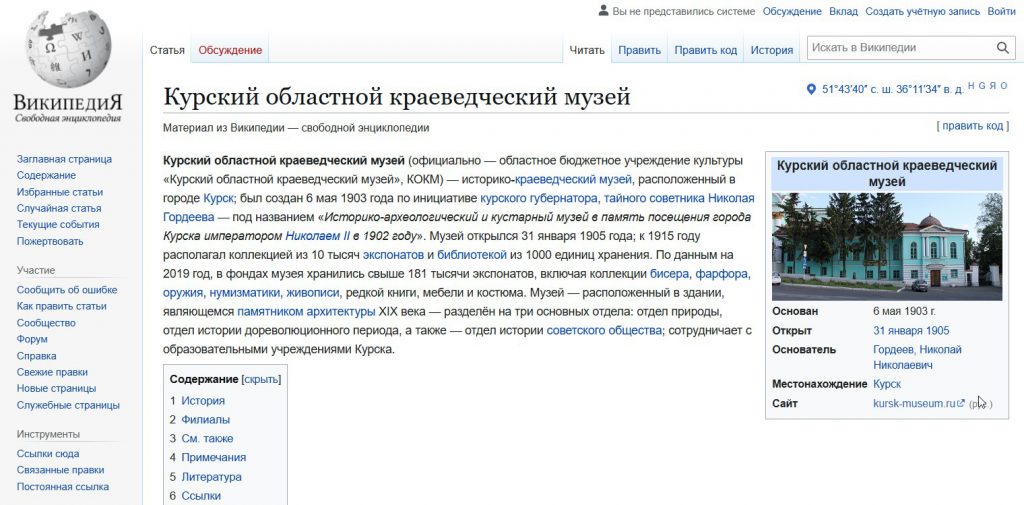Open нумизматики link in article
The width and height of the screenshot is (1024, 505).
tap(245, 292)
